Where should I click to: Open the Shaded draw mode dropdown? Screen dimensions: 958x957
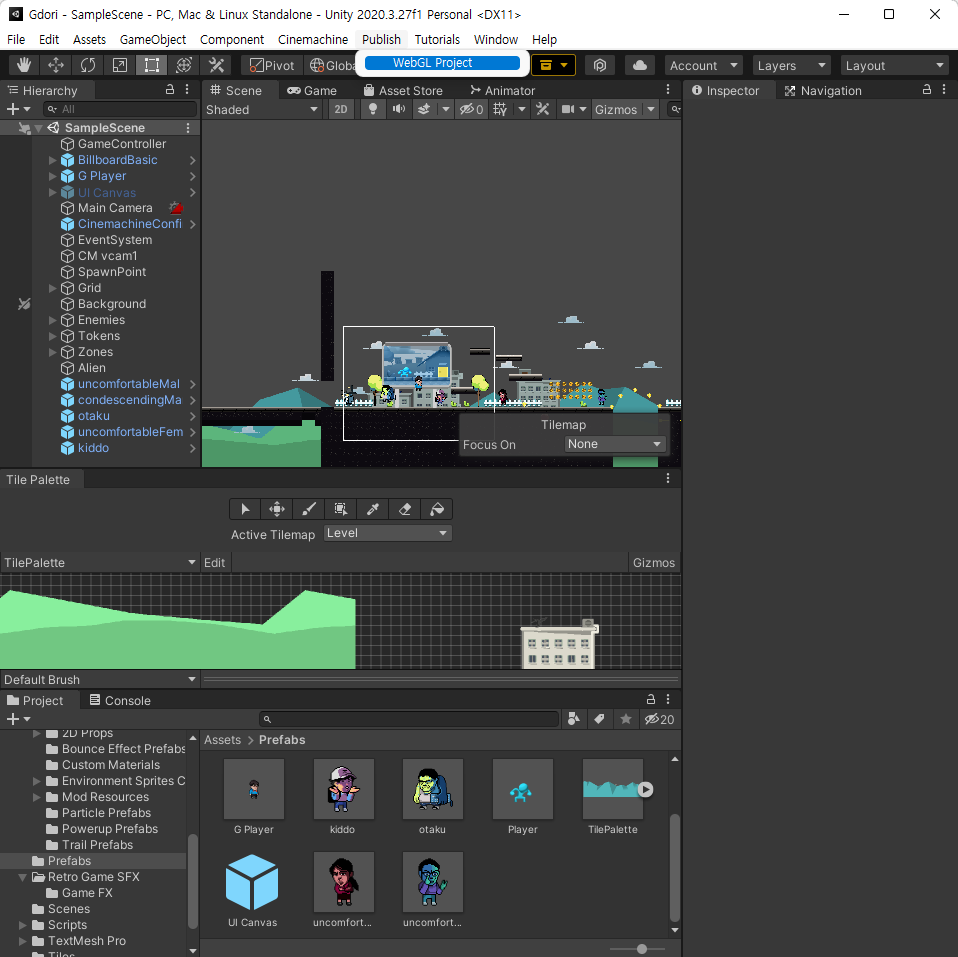tap(263, 109)
